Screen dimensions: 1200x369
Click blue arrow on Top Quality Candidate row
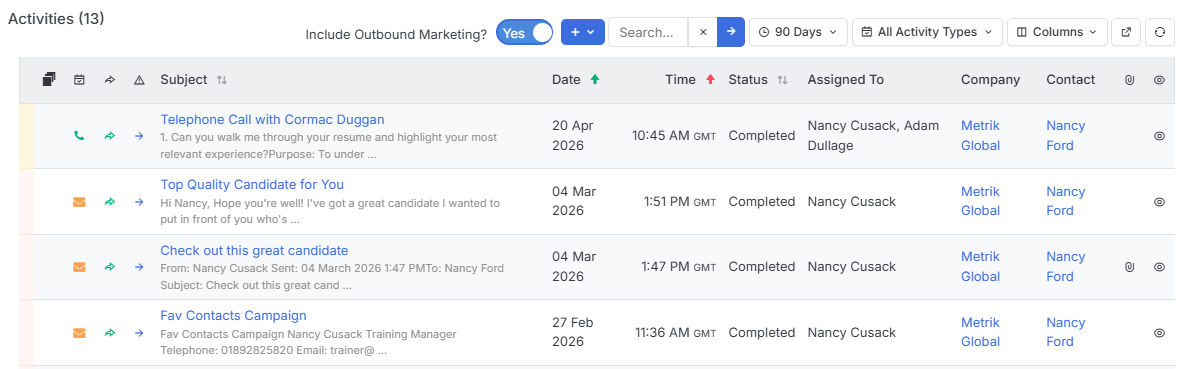coord(139,202)
